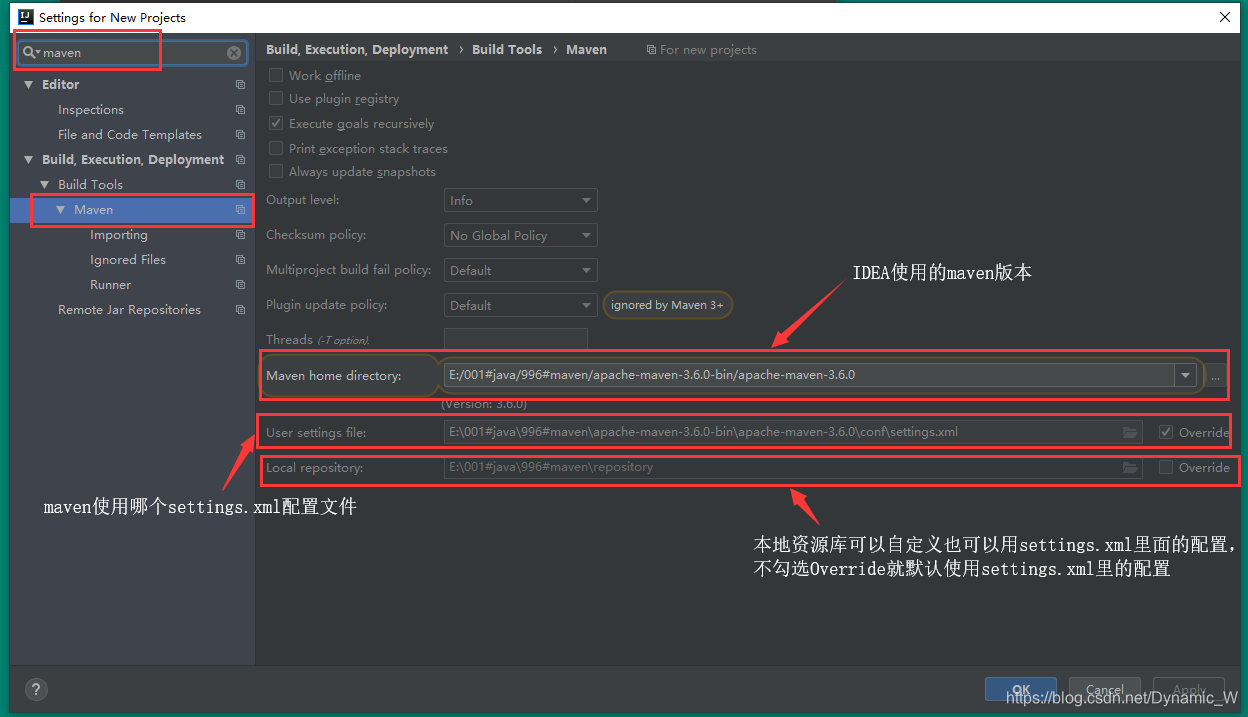
Task: Click Build Tools breadcrumb
Action: click(507, 50)
